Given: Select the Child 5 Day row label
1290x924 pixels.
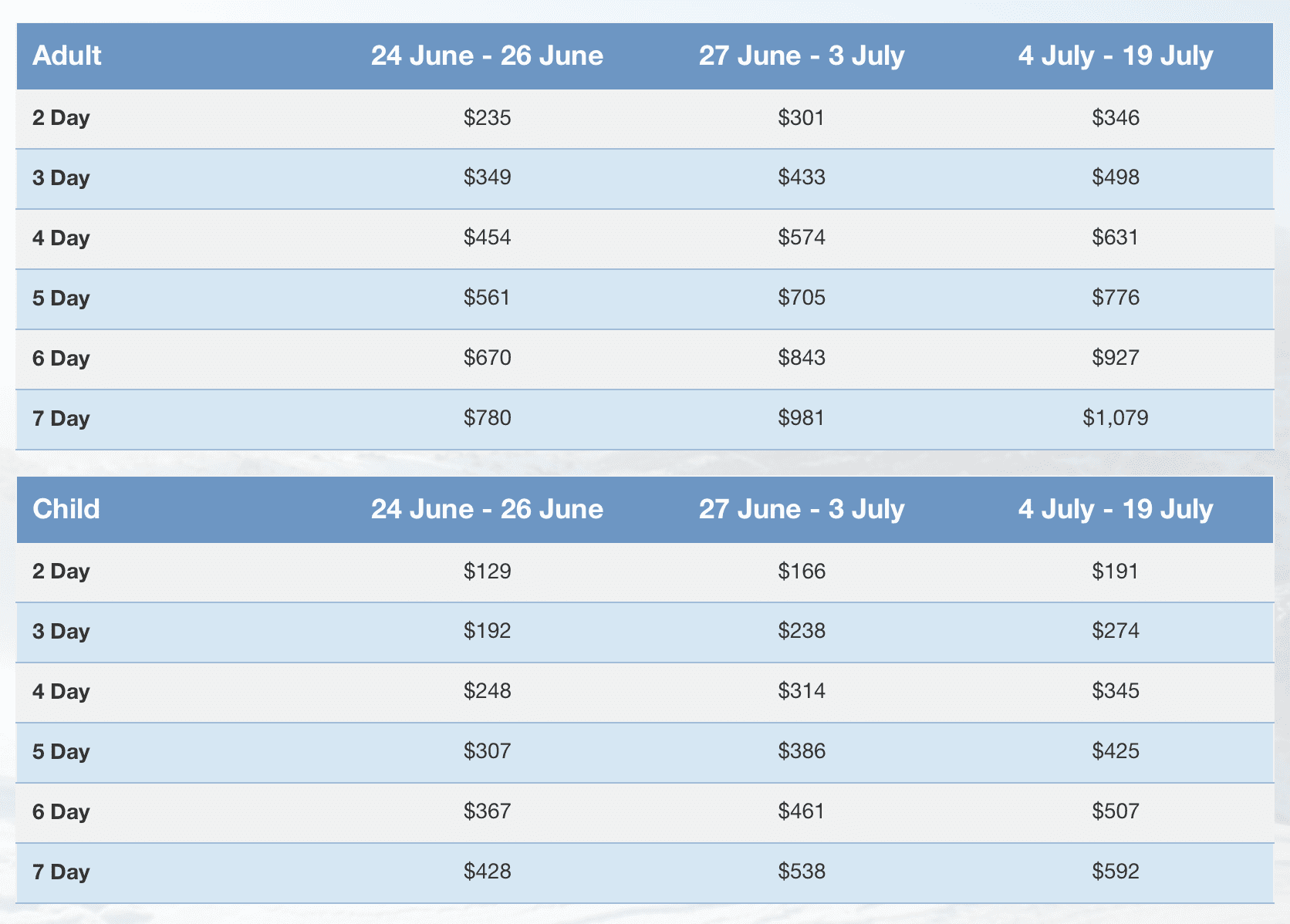Looking at the screenshot, I should (61, 752).
